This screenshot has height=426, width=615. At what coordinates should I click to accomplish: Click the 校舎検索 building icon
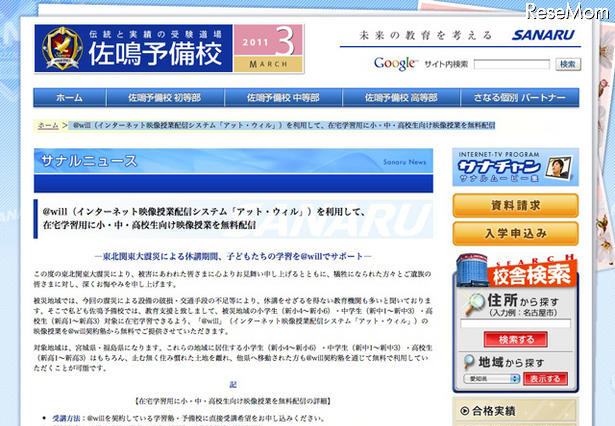tap(471, 270)
